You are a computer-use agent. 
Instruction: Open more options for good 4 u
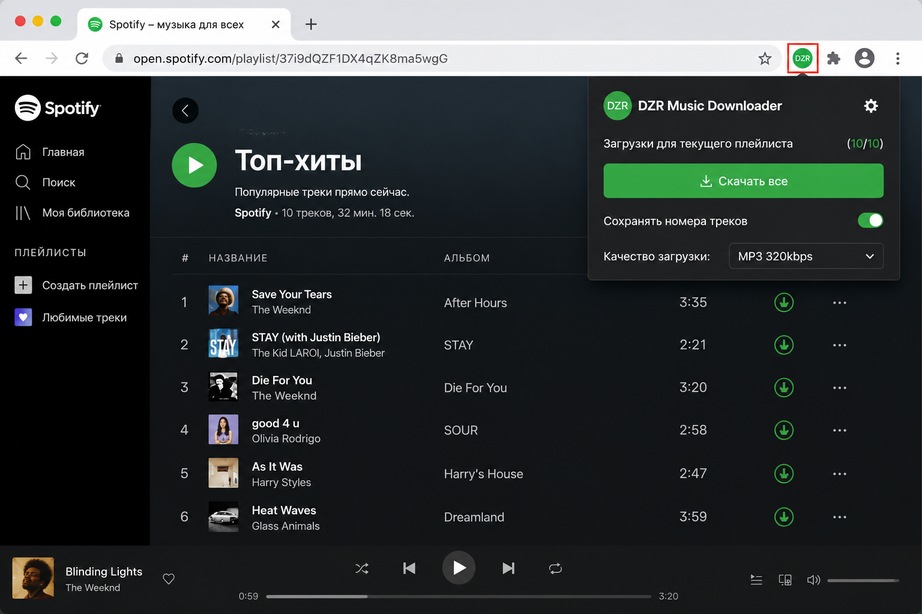(x=840, y=431)
